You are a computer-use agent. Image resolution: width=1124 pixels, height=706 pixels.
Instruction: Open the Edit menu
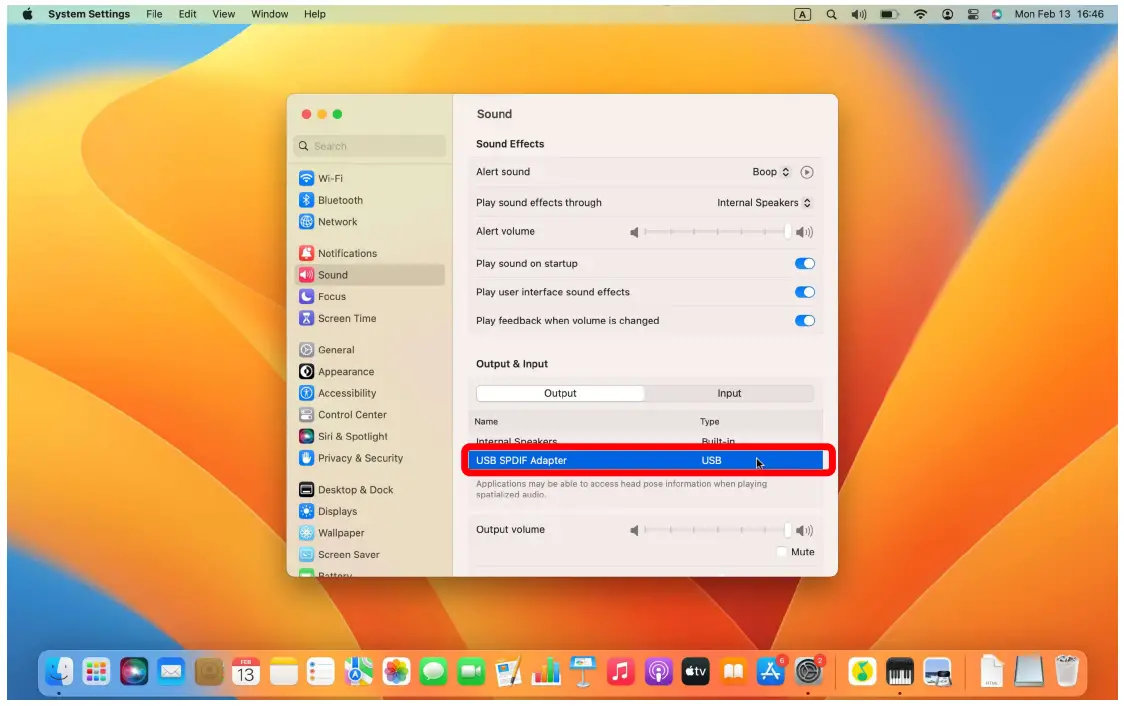pyautogui.click(x=187, y=14)
